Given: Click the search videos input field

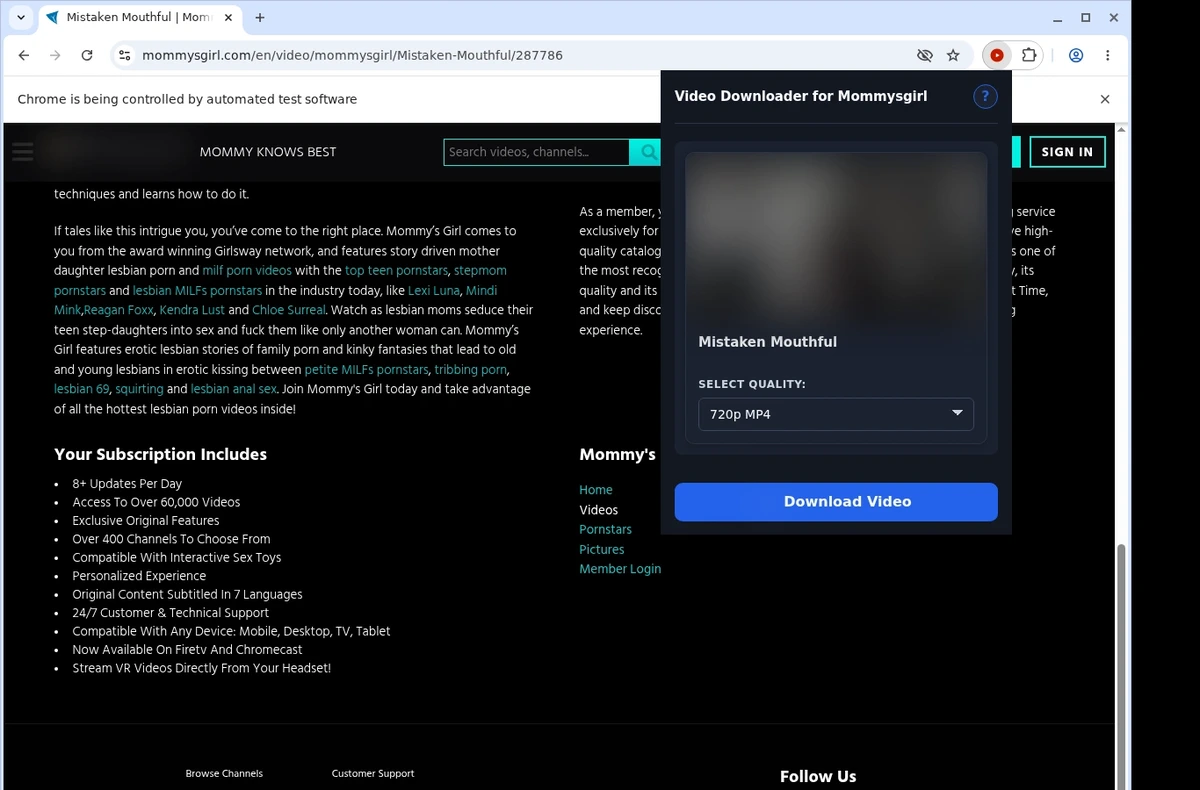Looking at the screenshot, I should [x=536, y=152].
